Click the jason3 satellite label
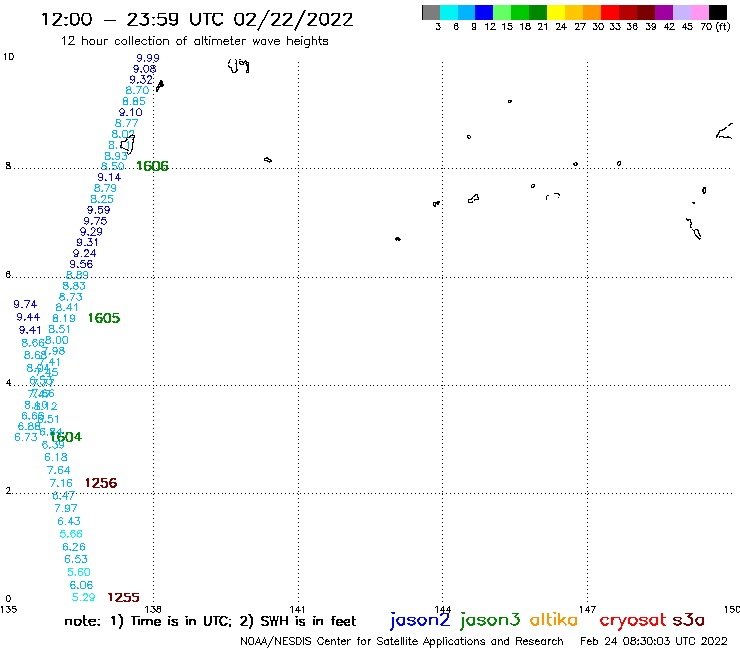 (x=490, y=620)
